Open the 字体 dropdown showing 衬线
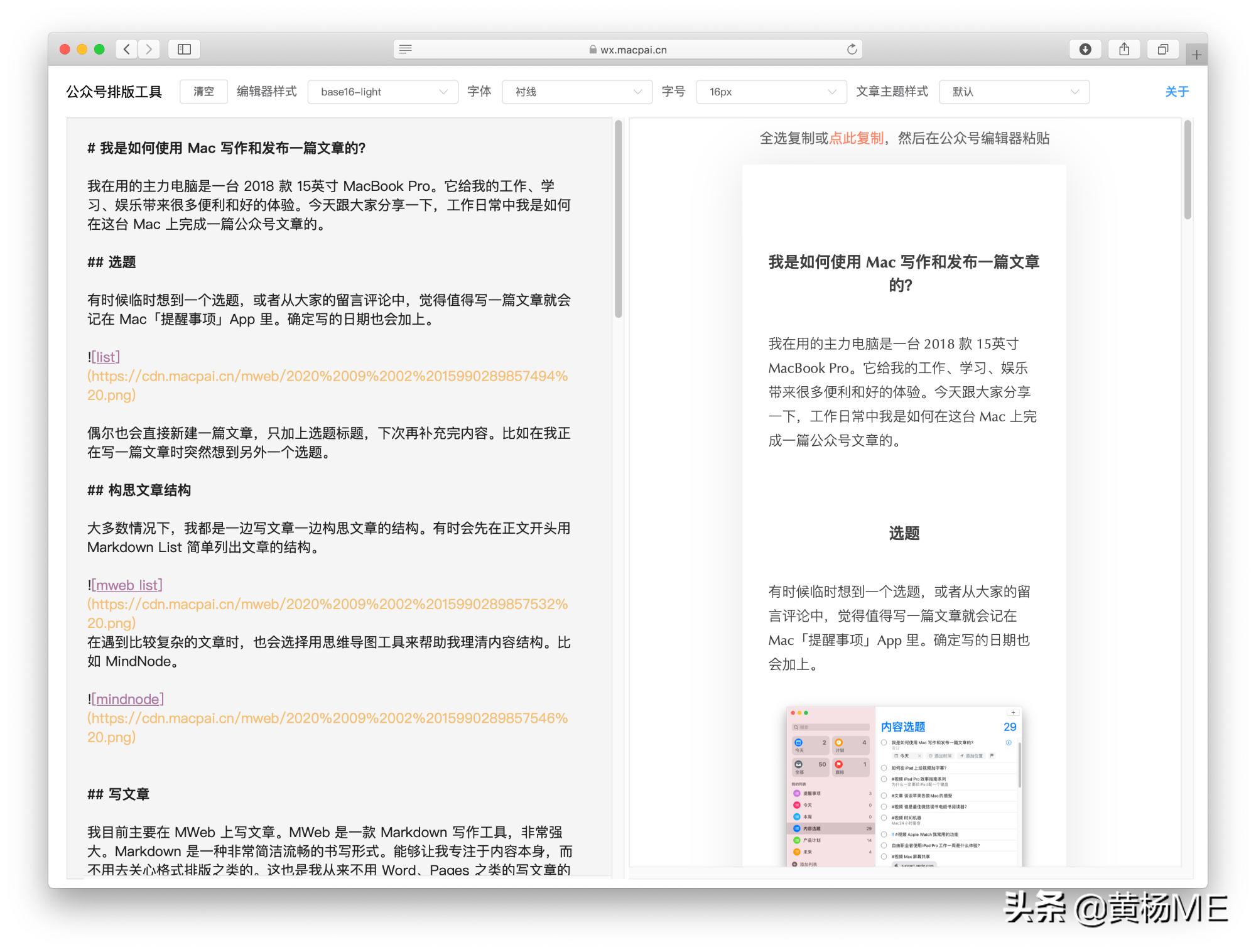This screenshot has width=1256, height=952. tap(575, 92)
